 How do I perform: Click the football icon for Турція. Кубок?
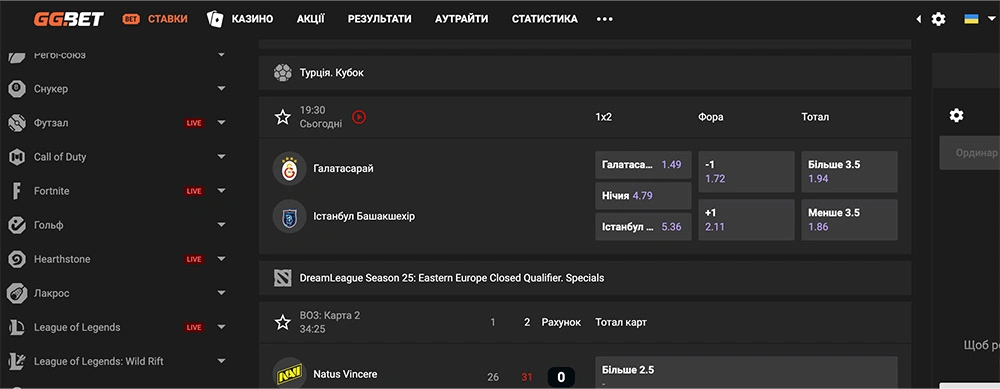click(x=283, y=73)
